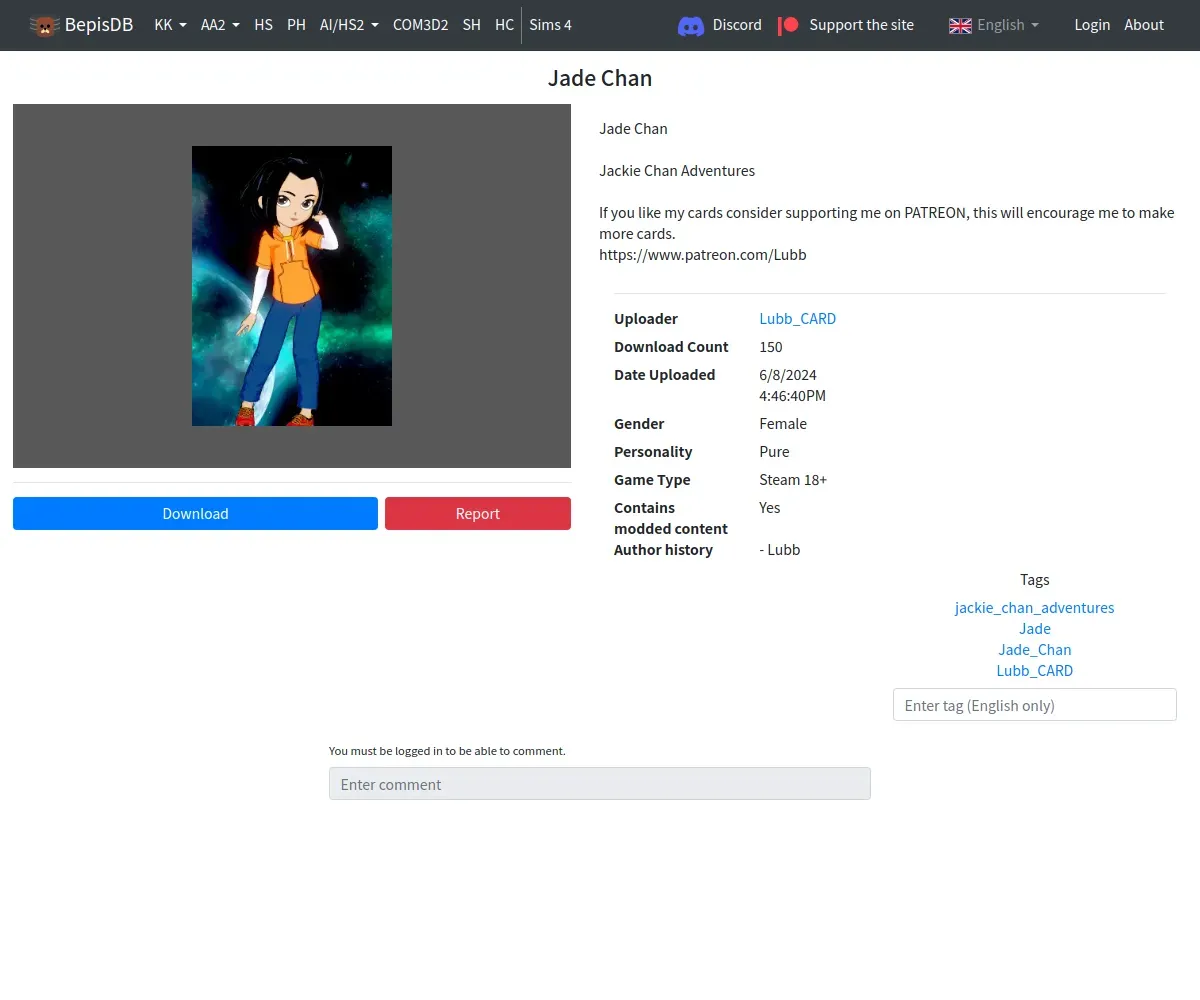Click the red Report button
Image resolution: width=1200 pixels, height=1000 pixels.
[478, 513]
